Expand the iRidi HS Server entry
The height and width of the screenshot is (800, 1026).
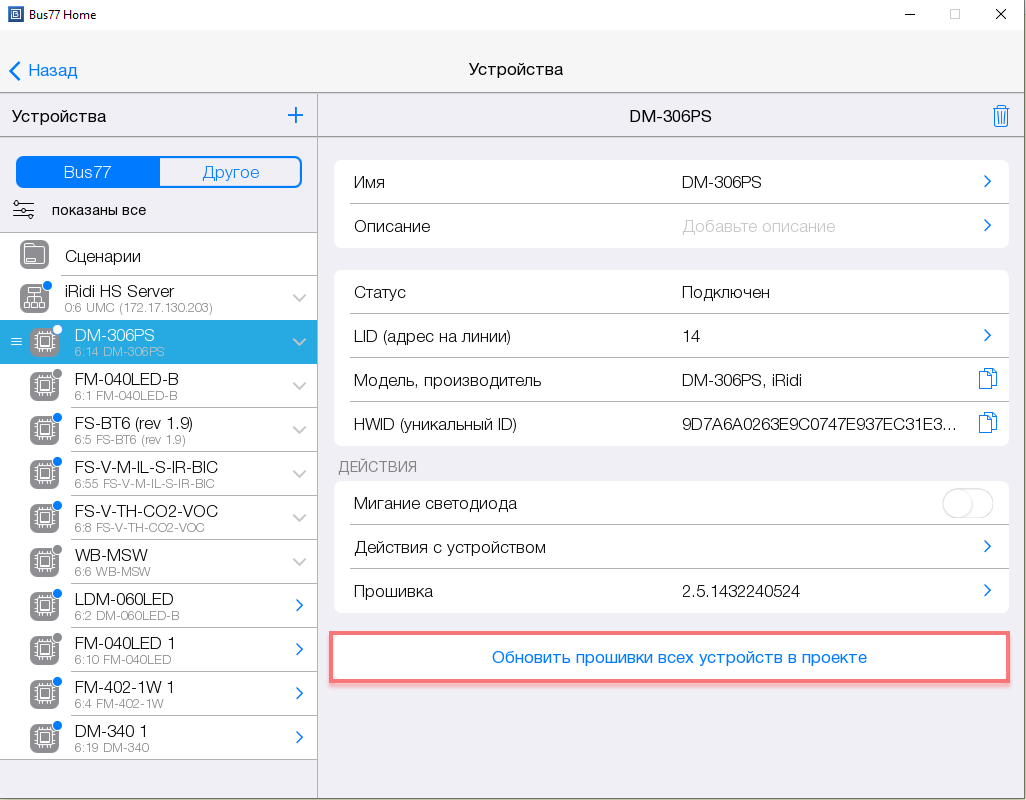(x=299, y=298)
